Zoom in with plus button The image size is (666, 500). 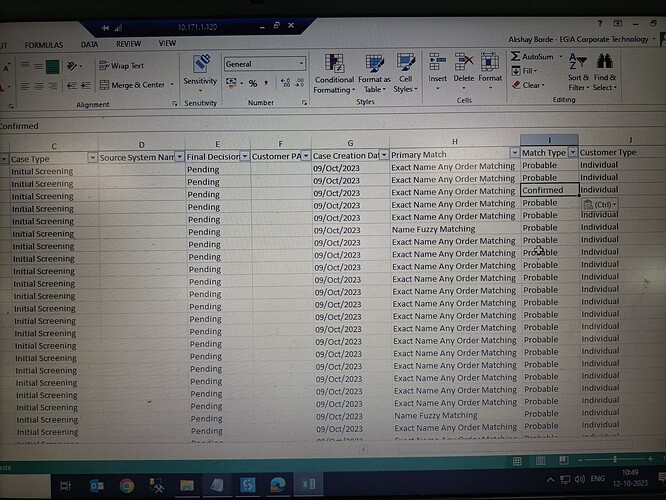650,459
